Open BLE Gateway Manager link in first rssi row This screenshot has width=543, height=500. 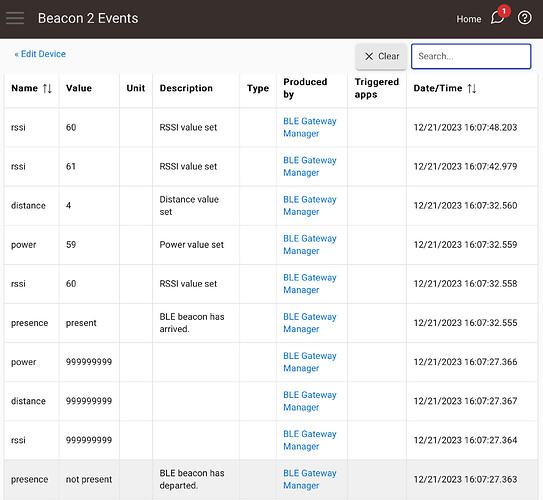coord(310,127)
